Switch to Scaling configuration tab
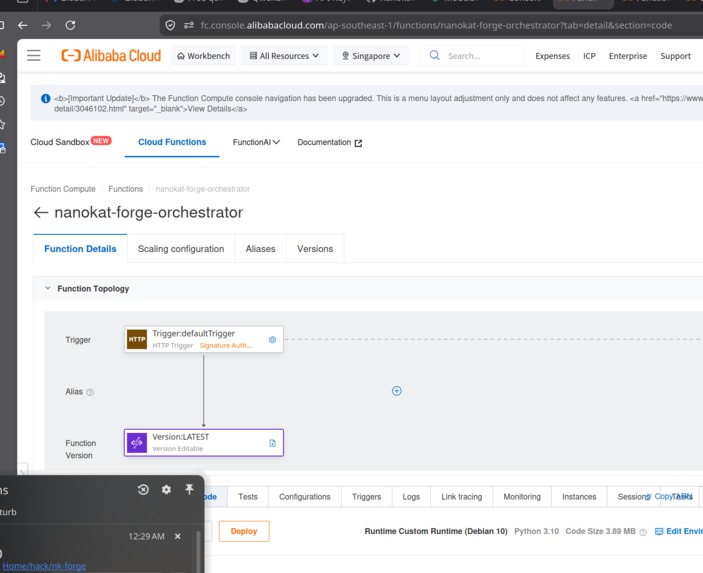 181,249
